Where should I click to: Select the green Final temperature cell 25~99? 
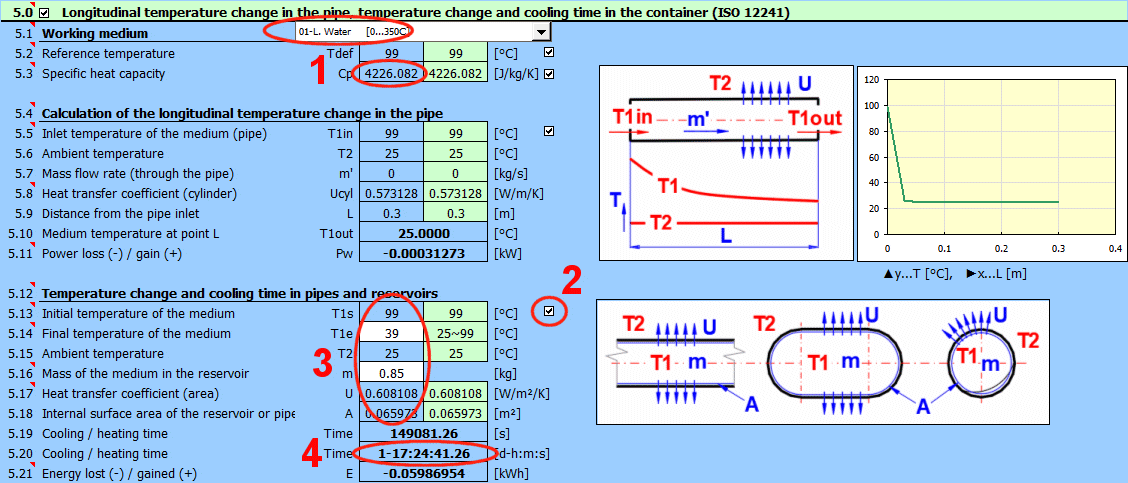pos(455,334)
